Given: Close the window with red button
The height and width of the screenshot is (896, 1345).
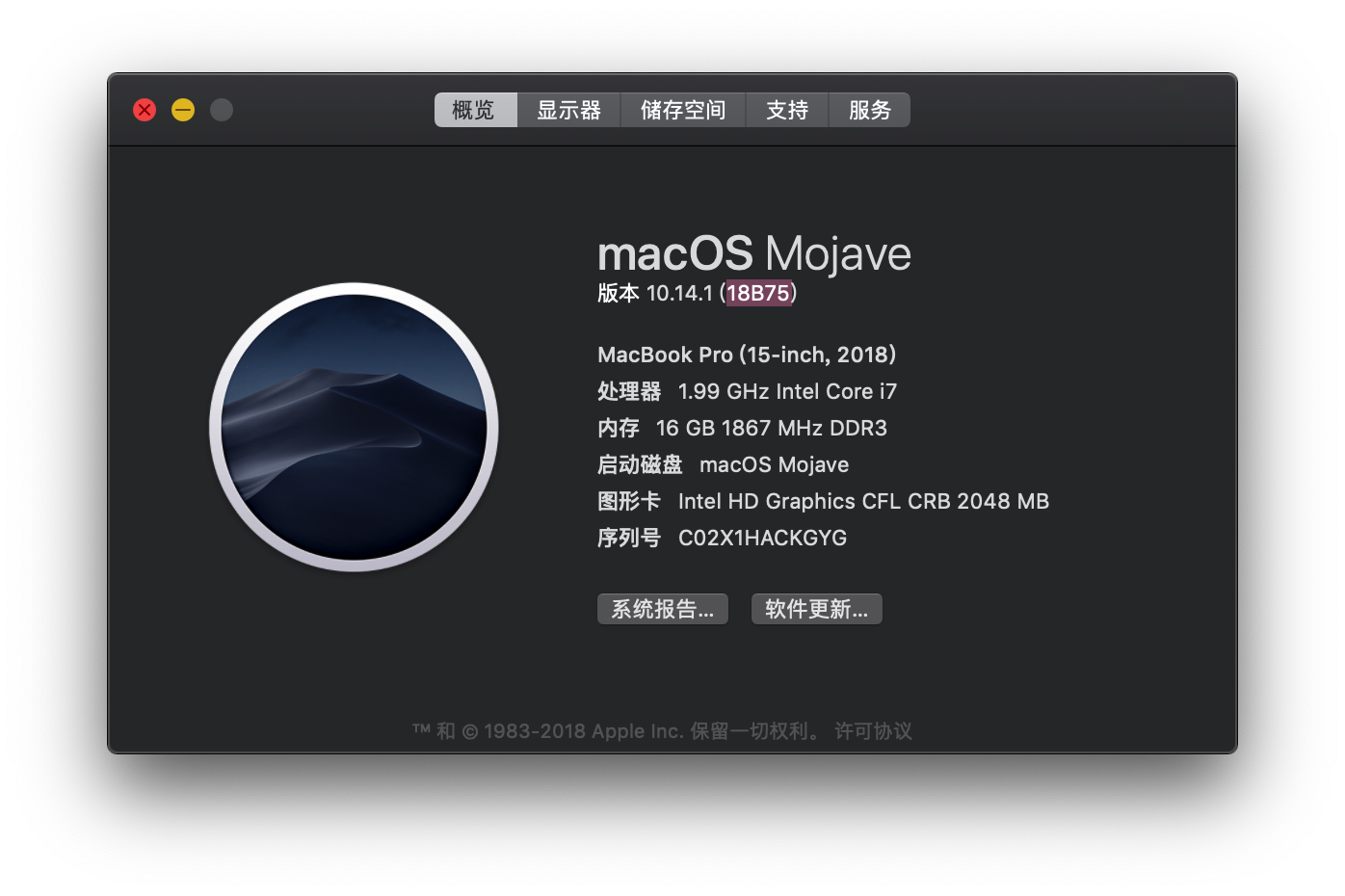Looking at the screenshot, I should [145, 110].
